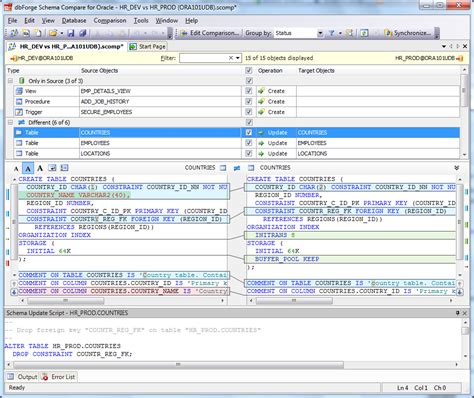Image resolution: width=474 pixels, height=398 pixels.
Task: Click the table icon next to left COUNTRIES label
Action: coord(223,168)
